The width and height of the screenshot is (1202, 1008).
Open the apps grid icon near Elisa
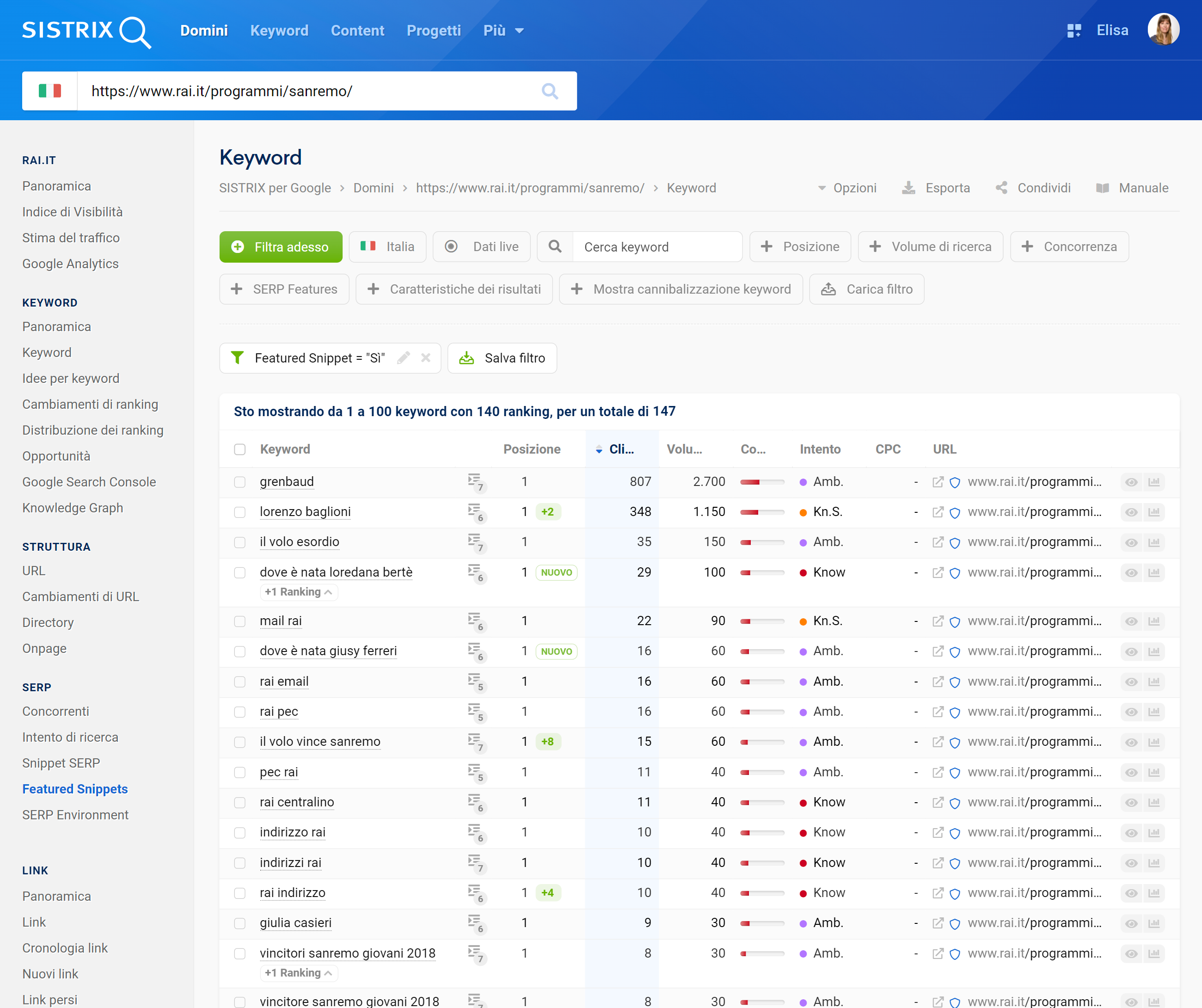1074,31
